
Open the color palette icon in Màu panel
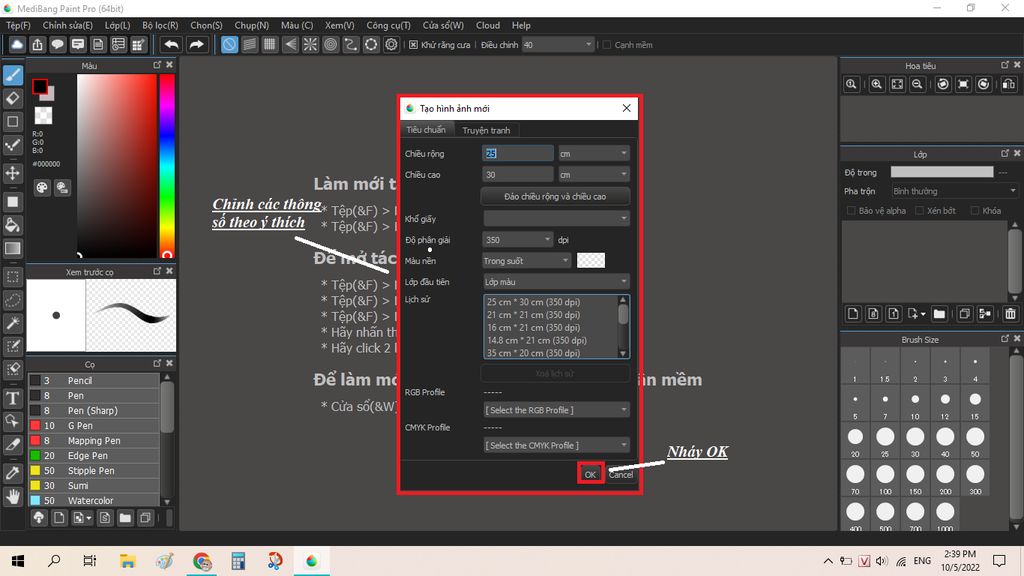coord(42,188)
